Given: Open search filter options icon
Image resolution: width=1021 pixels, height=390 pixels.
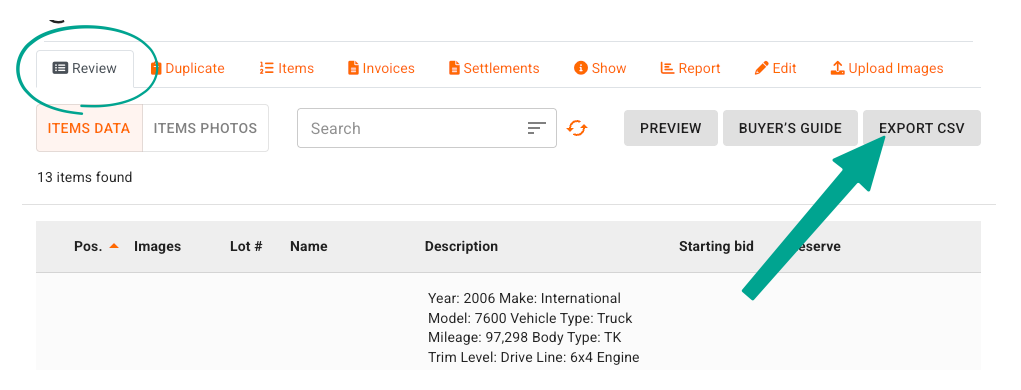Looking at the screenshot, I should click(x=537, y=128).
